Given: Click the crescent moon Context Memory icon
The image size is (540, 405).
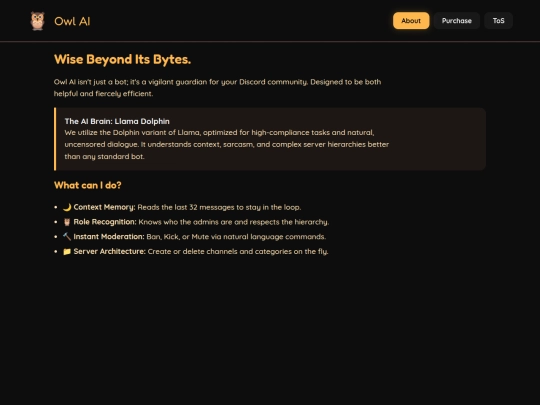Looking at the screenshot, I should coord(67,207).
